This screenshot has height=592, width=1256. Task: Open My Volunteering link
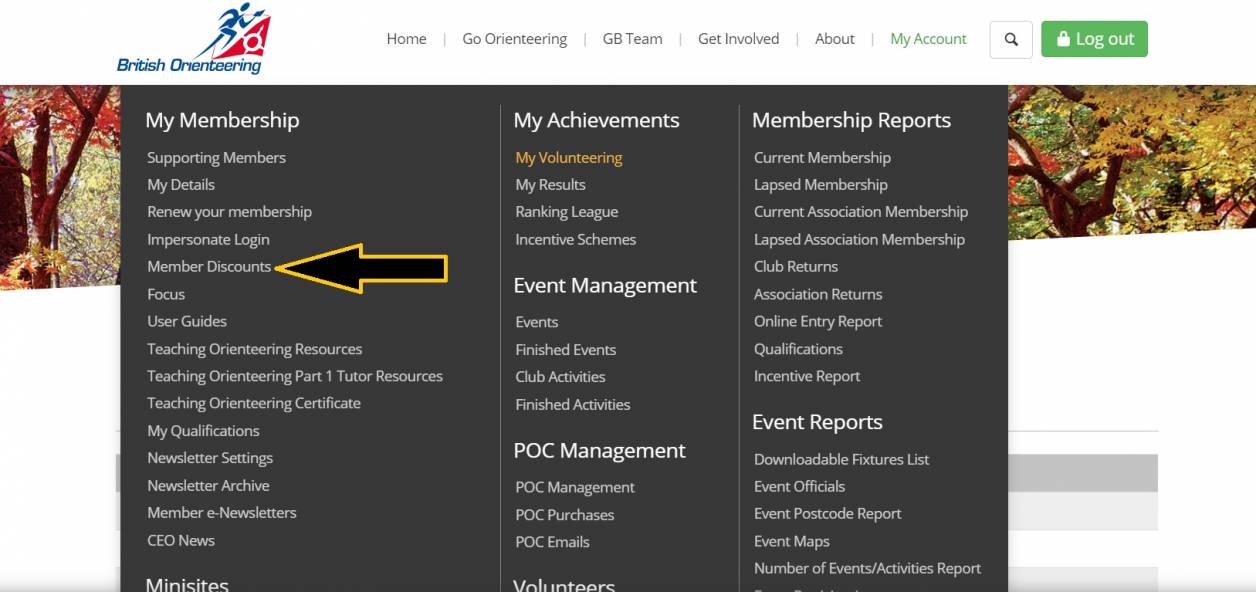[568, 158]
